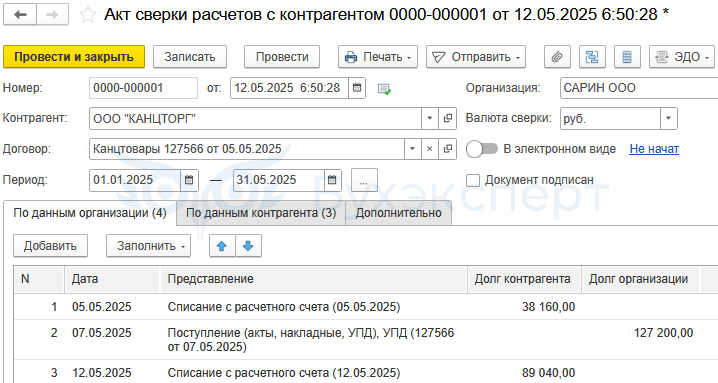Screen dimensions: 718x383
Task: Go forward with the right arrow button
Action: point(52,15)
